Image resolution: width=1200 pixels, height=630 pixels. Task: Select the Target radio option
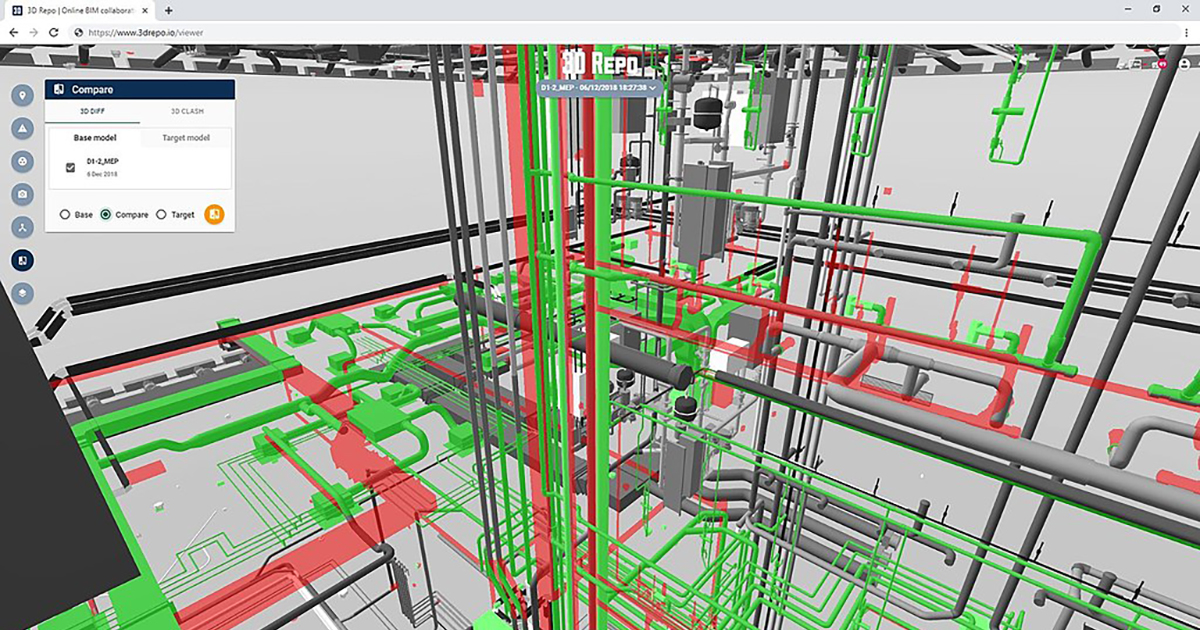coord(161,215)
